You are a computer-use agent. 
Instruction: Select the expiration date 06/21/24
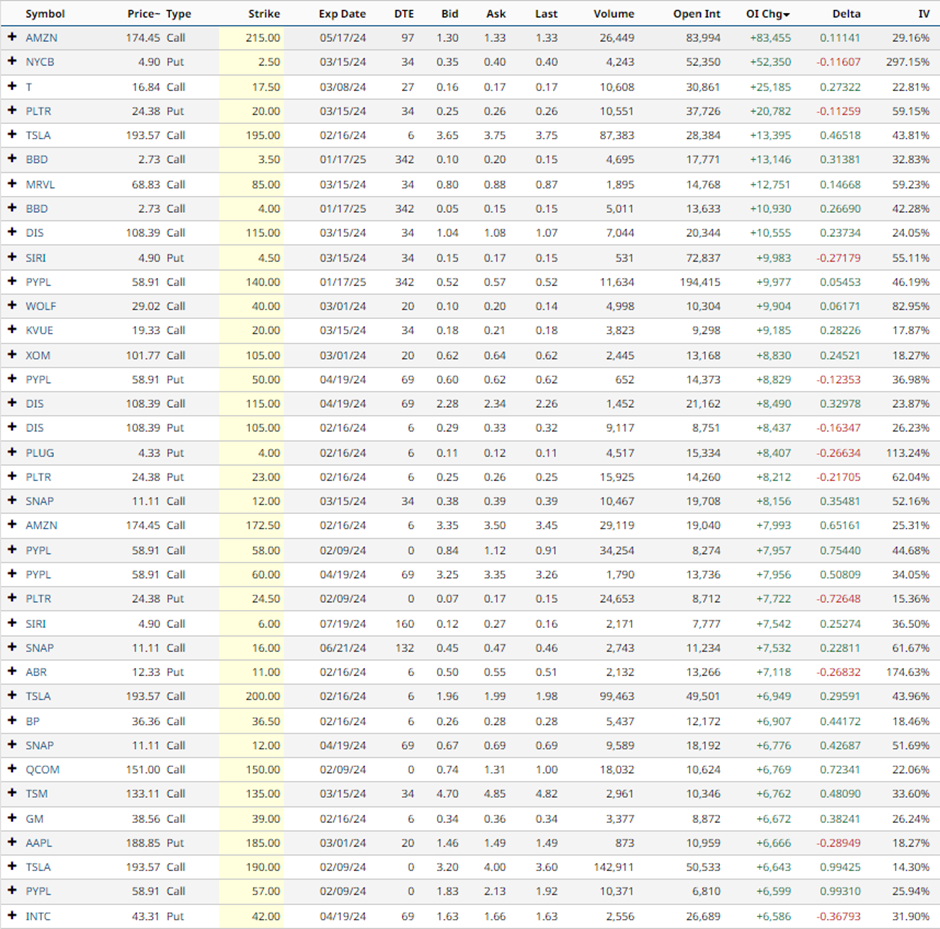[342, 647]
